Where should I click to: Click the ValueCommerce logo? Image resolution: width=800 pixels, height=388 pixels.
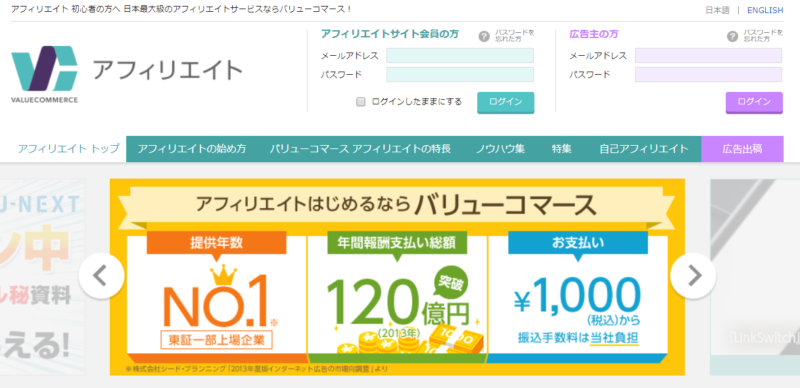pos(44,74)
